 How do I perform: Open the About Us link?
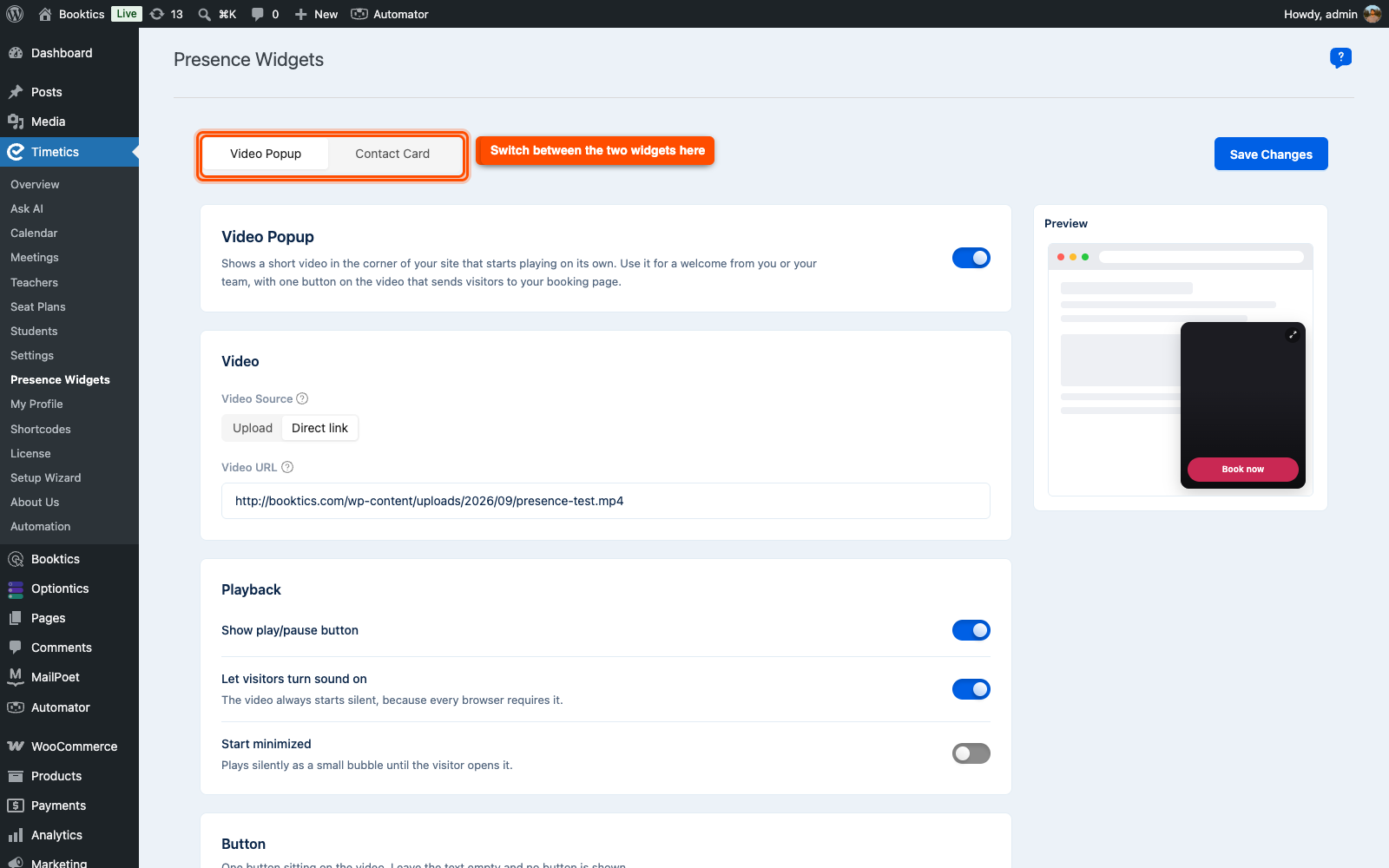(35, 502)
